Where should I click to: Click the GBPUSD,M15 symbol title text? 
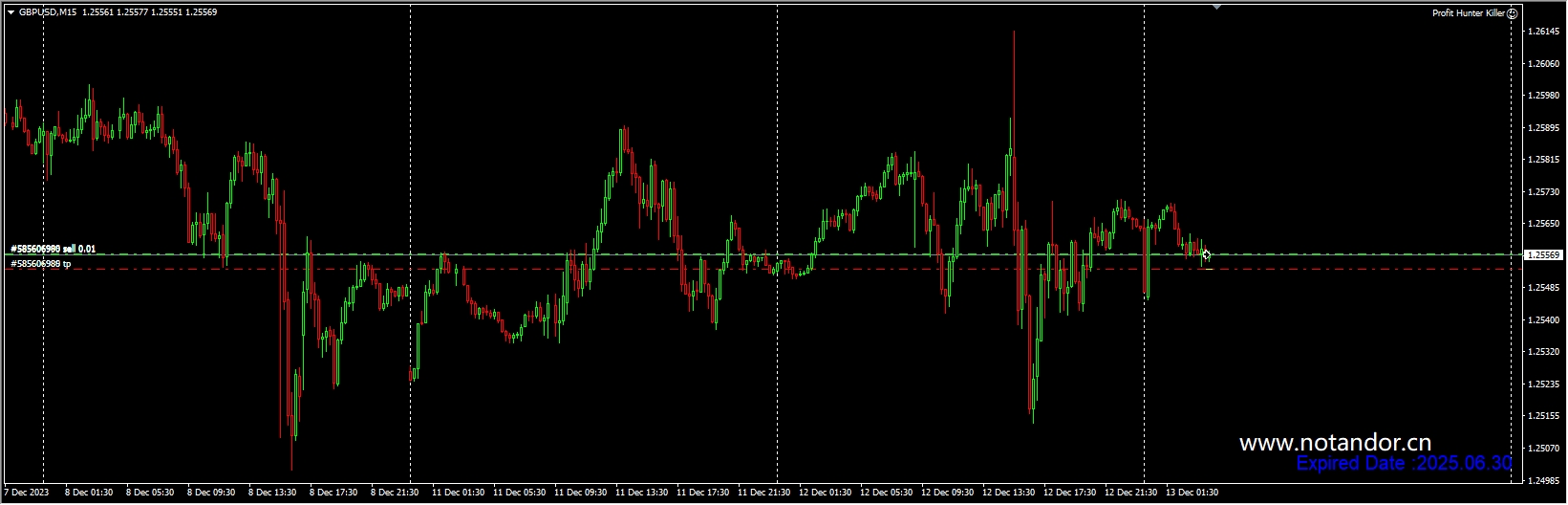pyautogui.click(x=49, y=12)
